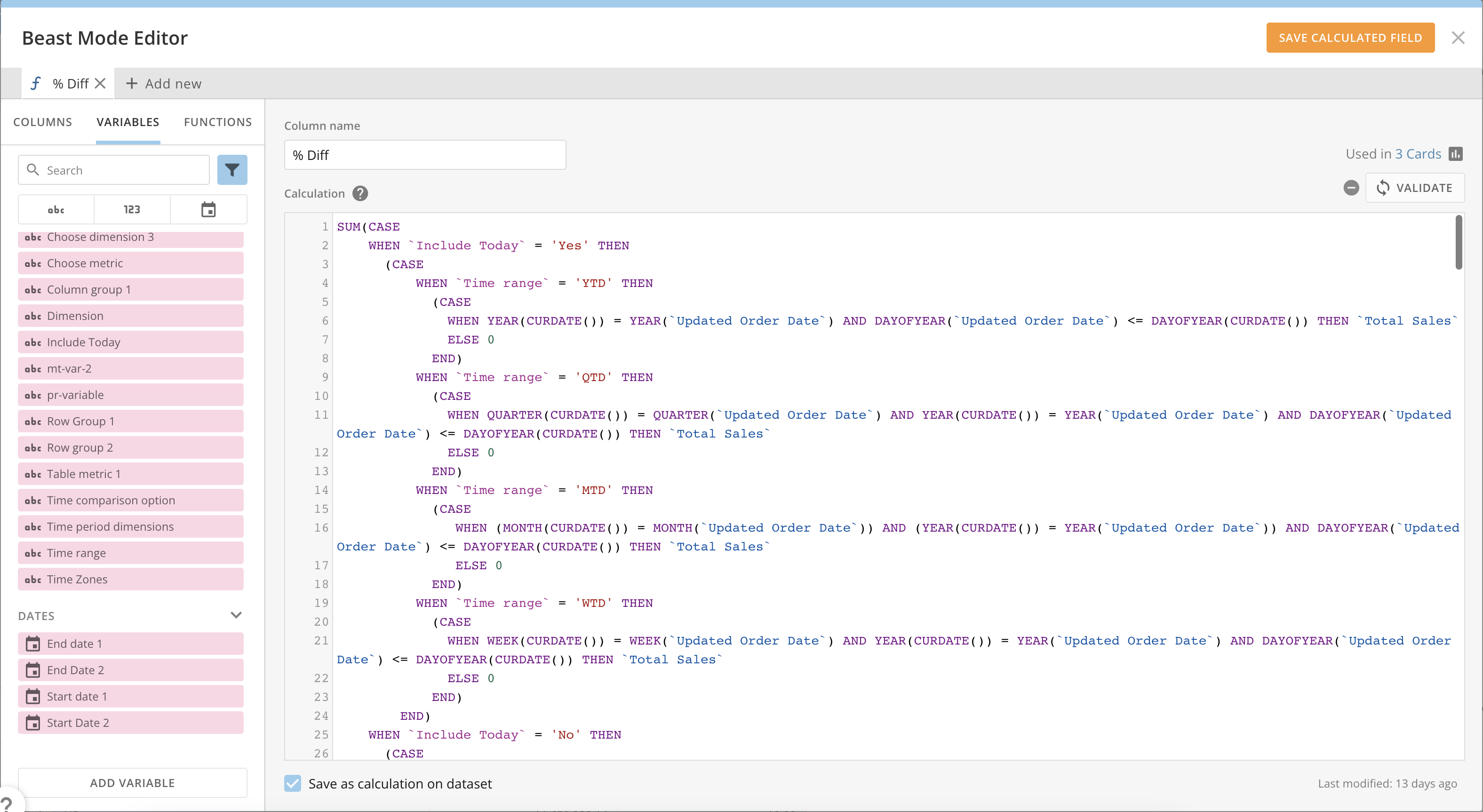Open the calculation help question mark
The image size is (1483, 812).
tap(360, 193)
